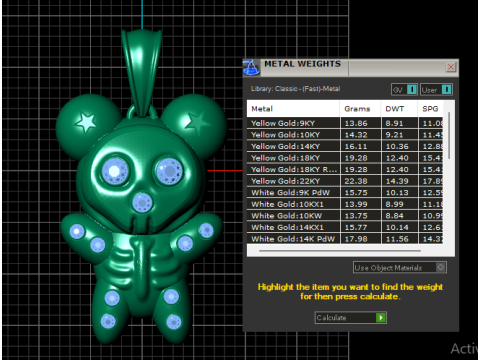Select the White Gold:10KX1 row
The width and height of the screenshot is (480, 360).
(345, 204)
